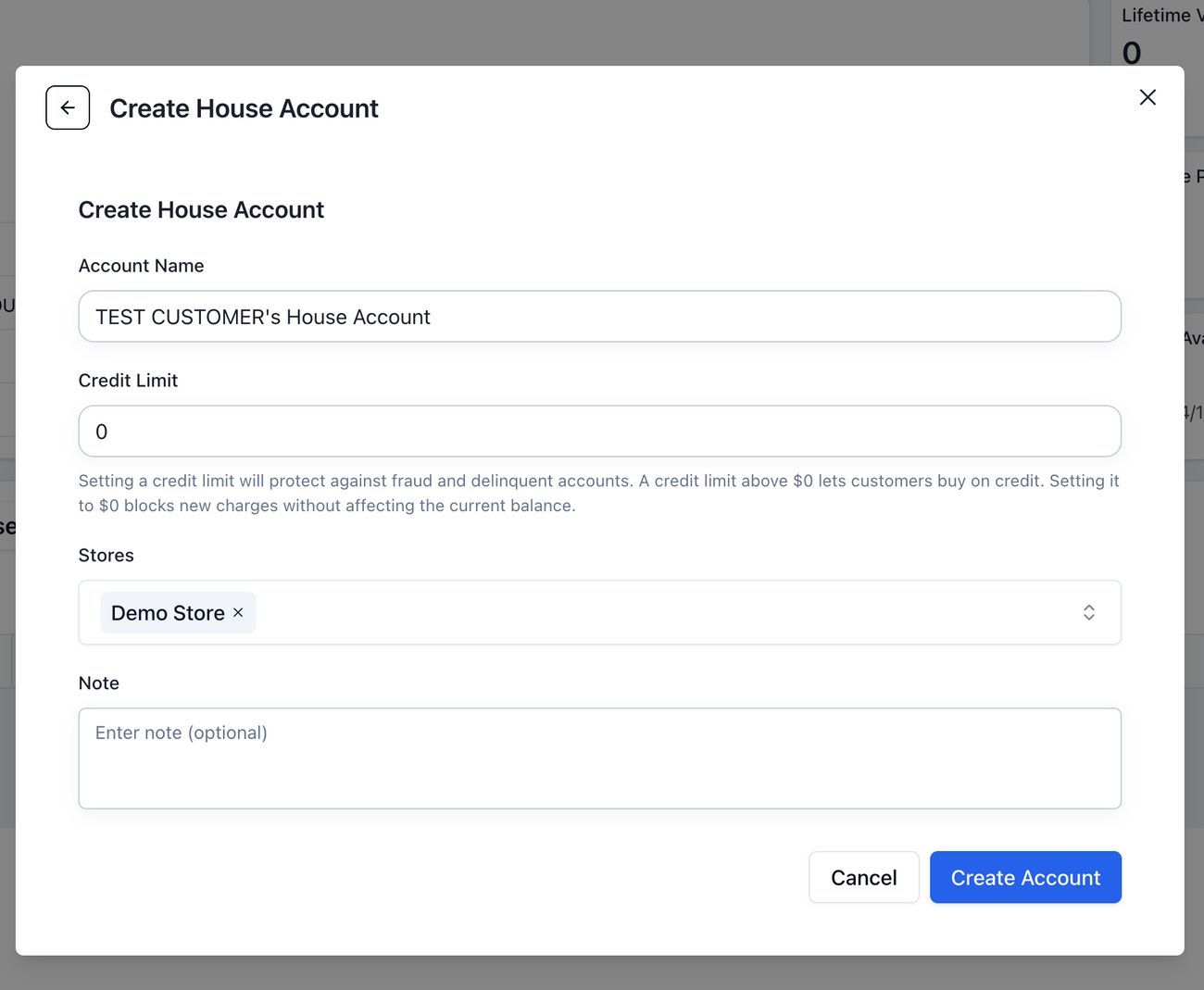Open the Stores multi-select field
The width and height of the screenshot is (1204, 990).
pyautogui.click(x=648, y=612)
